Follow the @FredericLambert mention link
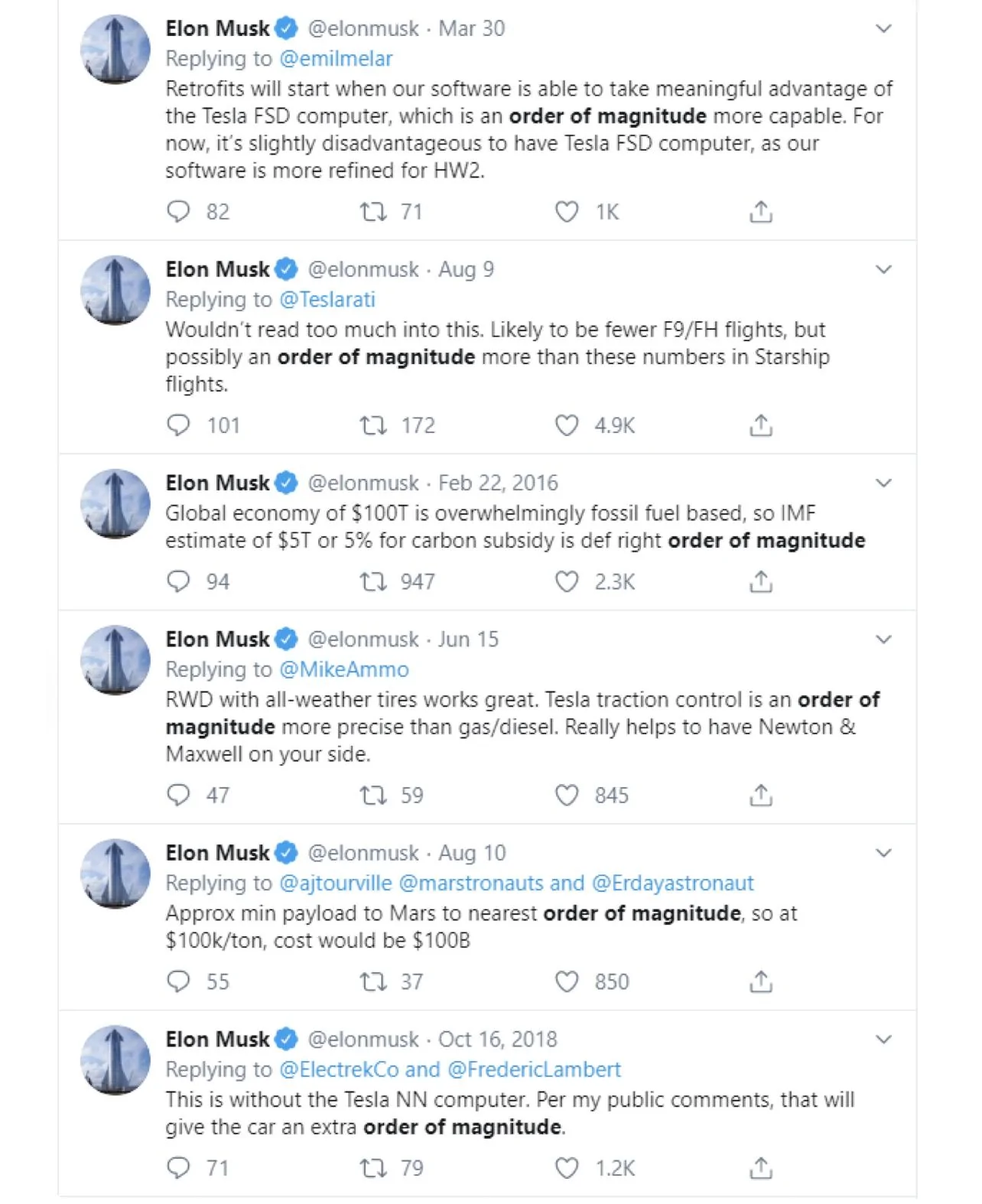 point(534,1069)
